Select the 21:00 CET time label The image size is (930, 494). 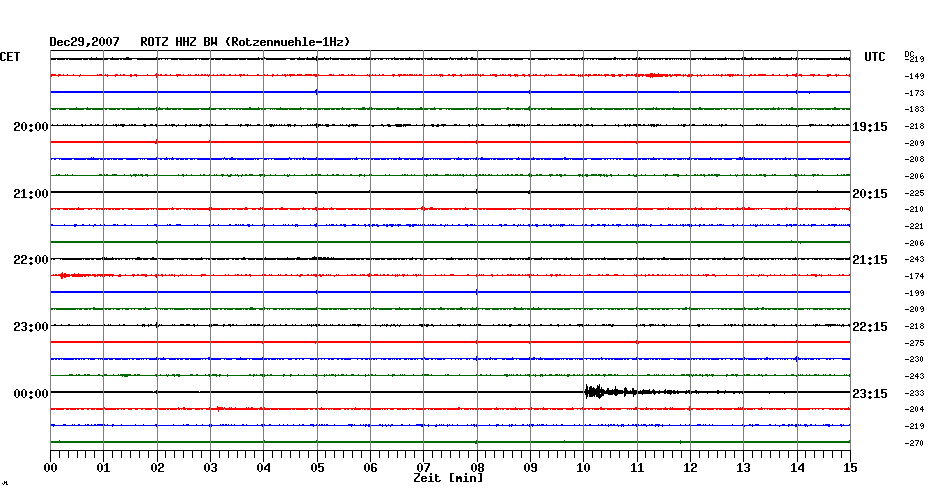pyautogui.click(x=31, y=194)
